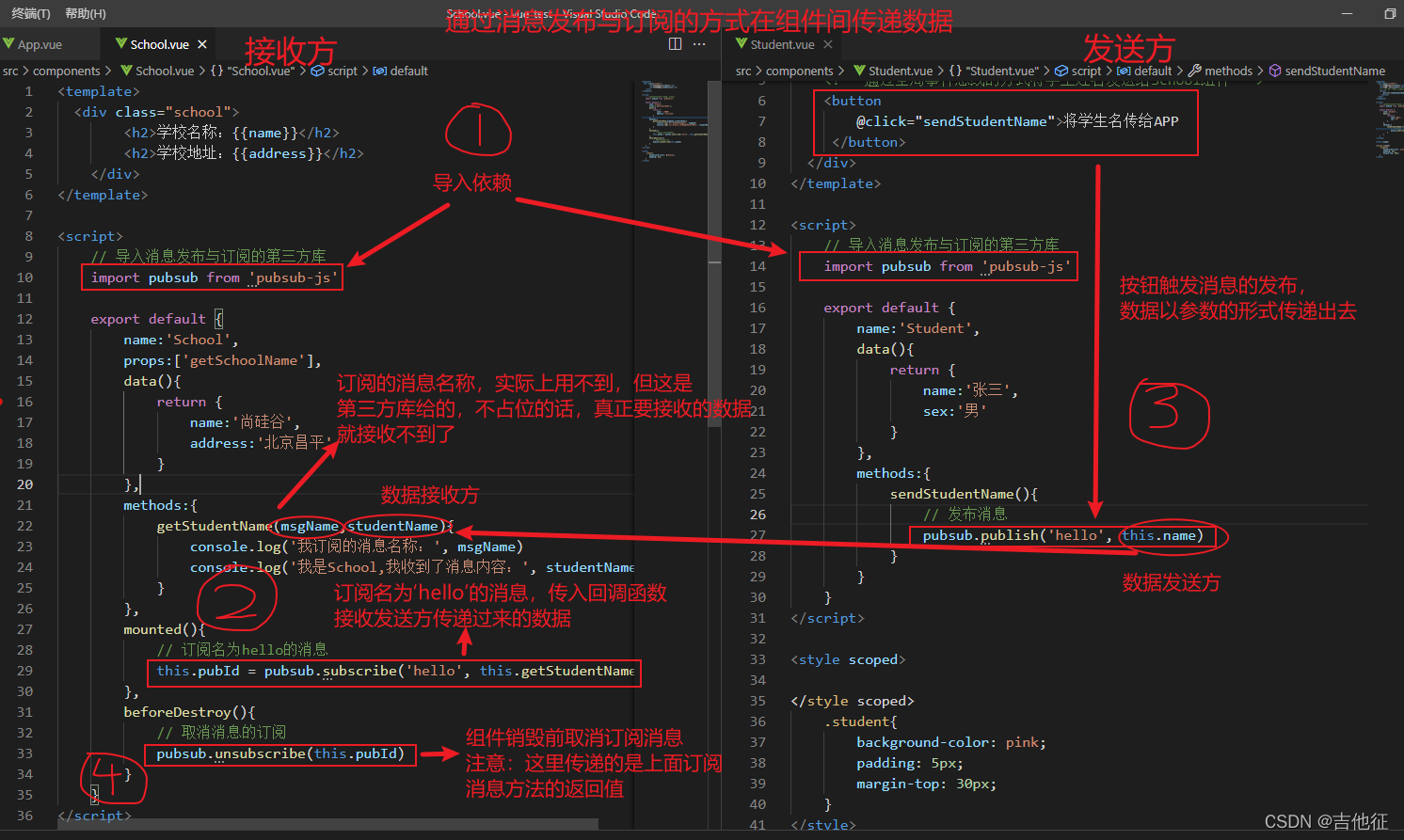
Task: Open the 'components' breadcrumb in the Student.vue editor
Action: (x=800, y=71)
